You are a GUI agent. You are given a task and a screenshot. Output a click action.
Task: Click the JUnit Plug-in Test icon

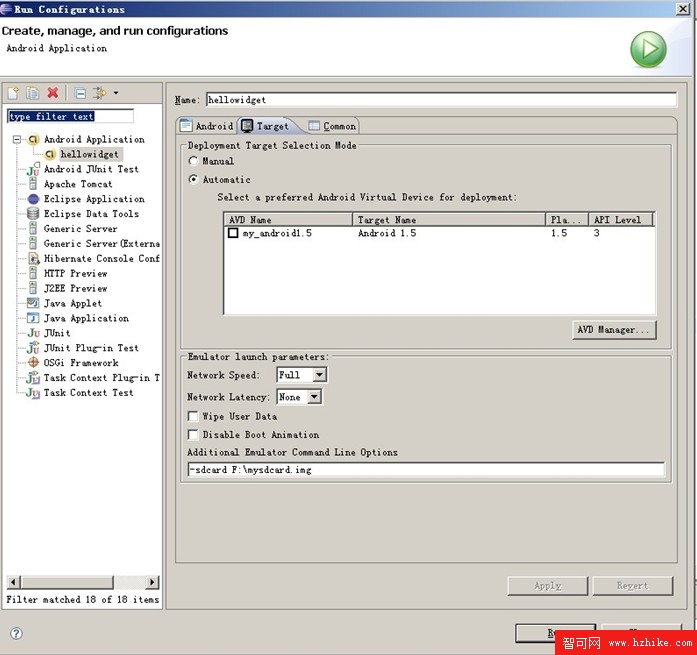[x=33, y=348]
